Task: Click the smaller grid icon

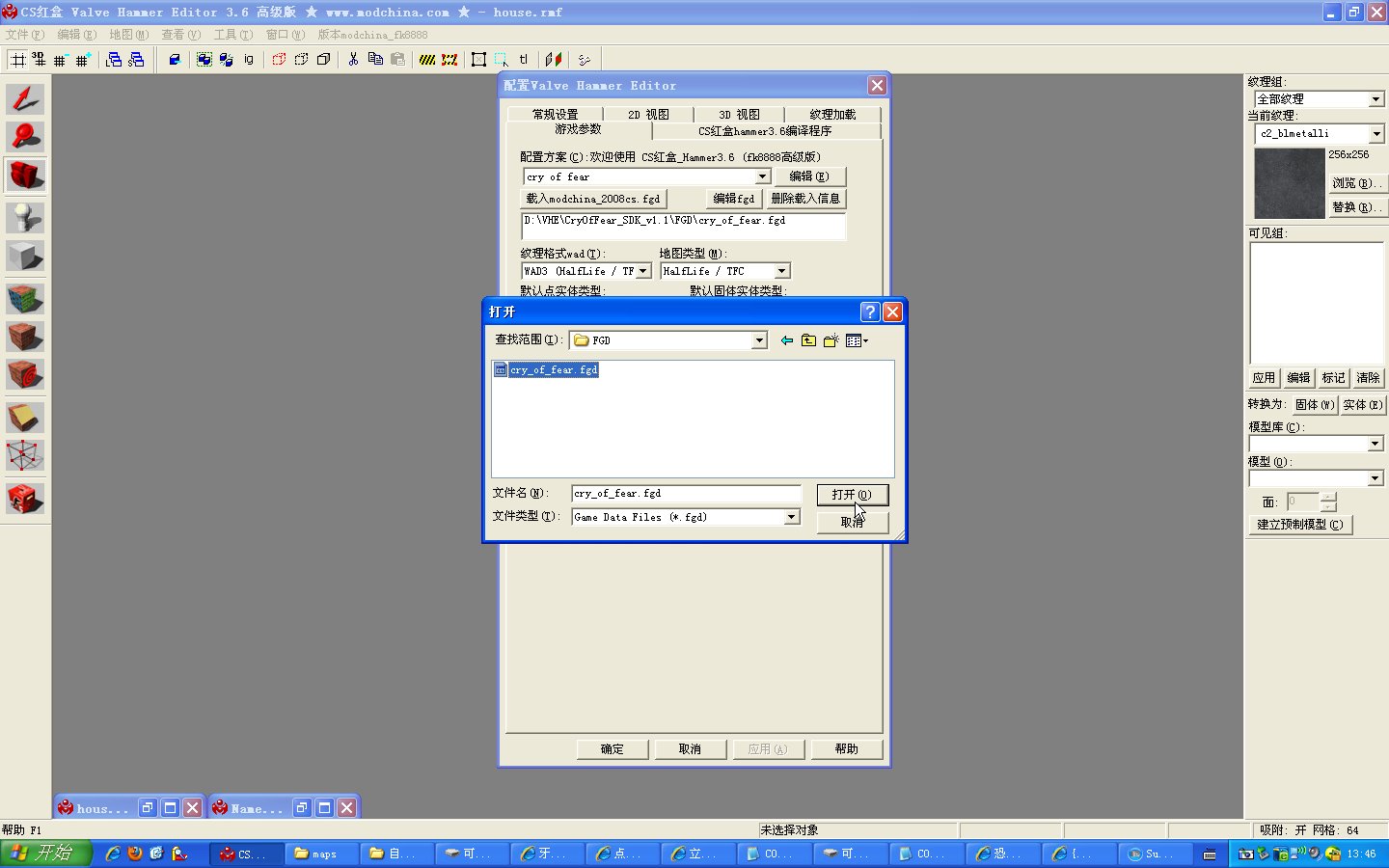Action: 61,60
